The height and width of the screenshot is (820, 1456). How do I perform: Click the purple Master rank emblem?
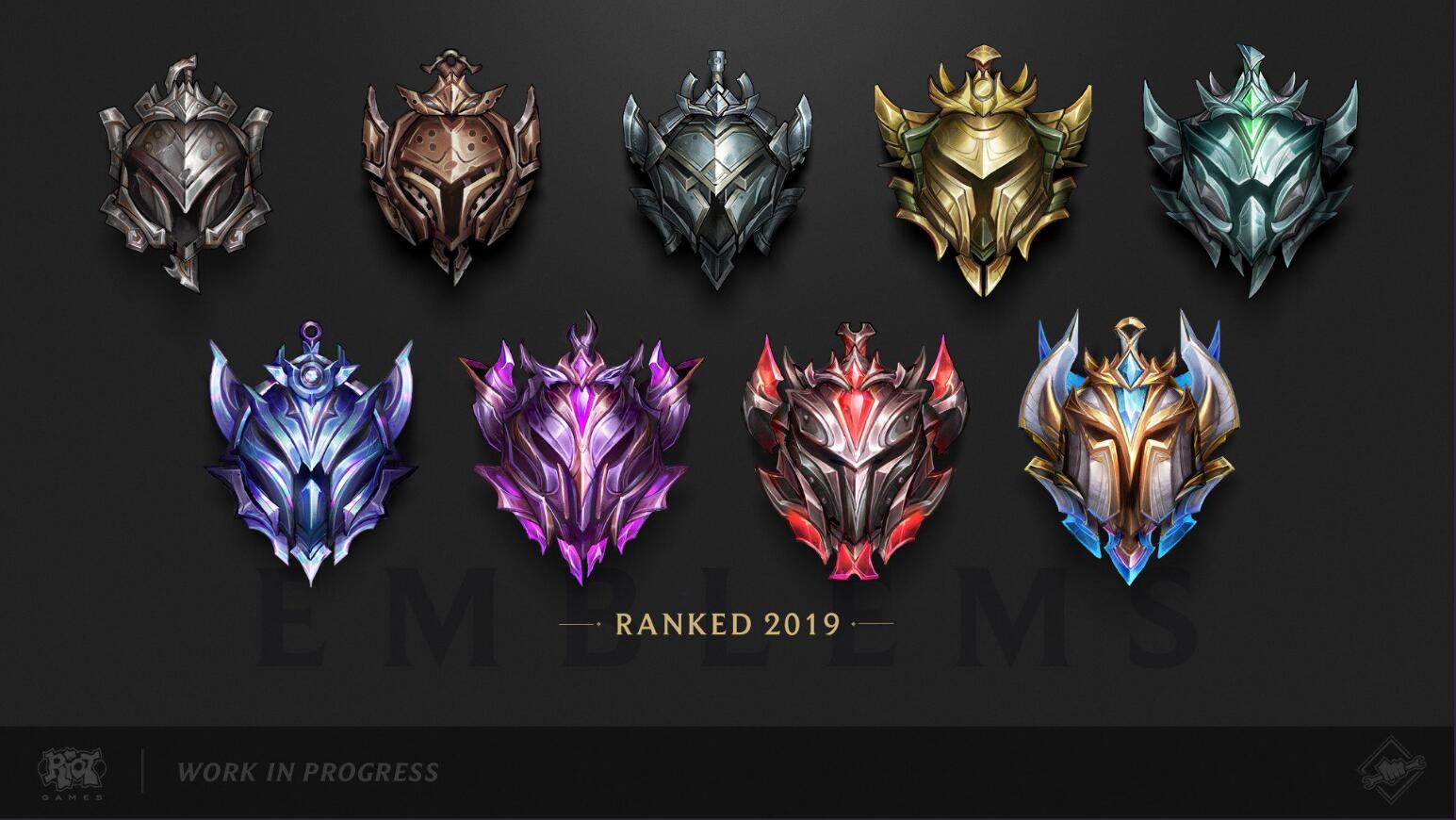point(581,451)
